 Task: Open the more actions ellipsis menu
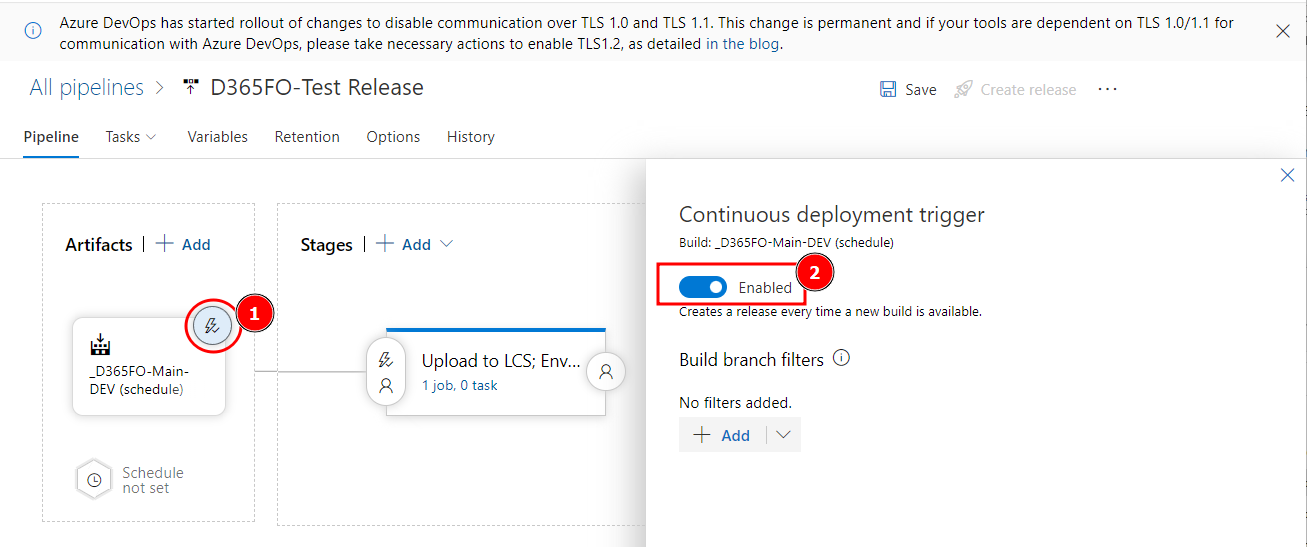tap(1107, 89)
